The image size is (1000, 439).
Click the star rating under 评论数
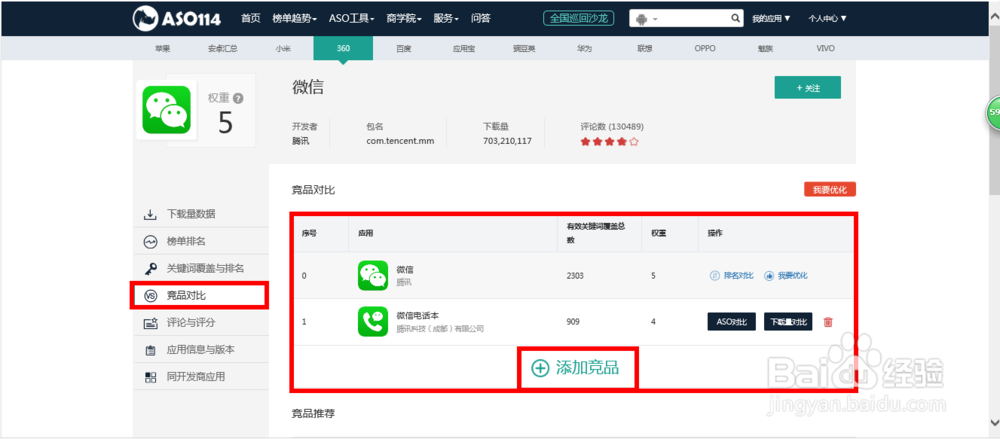pyautogui.click(x=609, y=142)
